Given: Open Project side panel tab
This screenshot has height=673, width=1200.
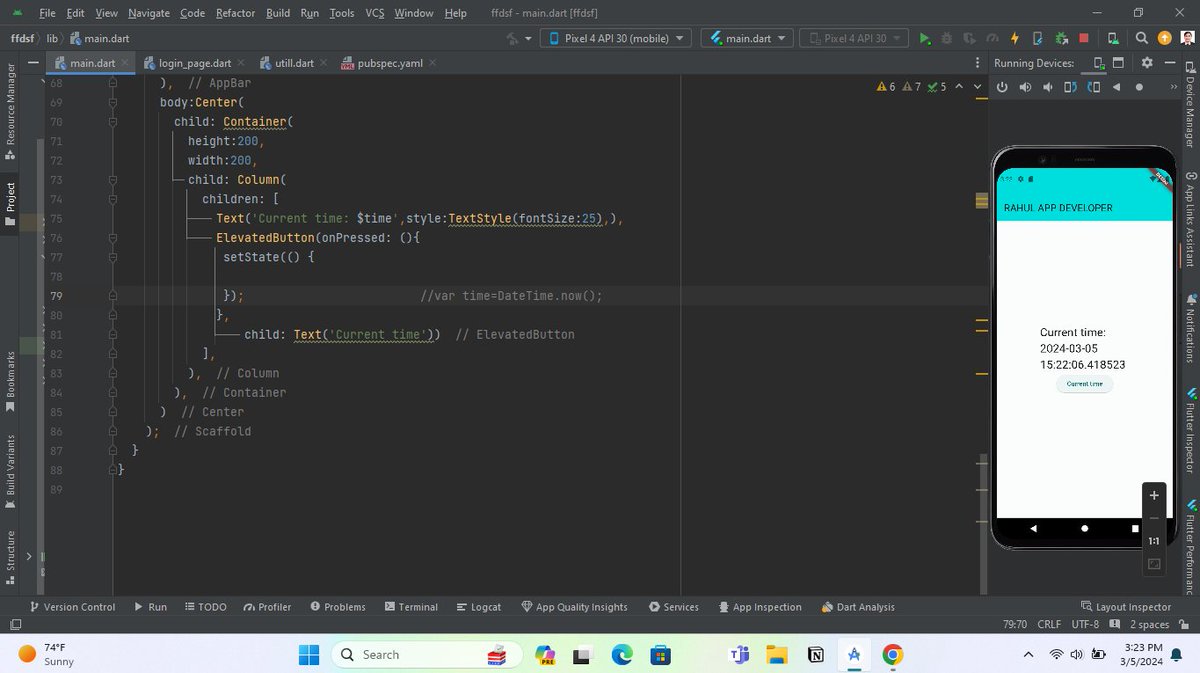Looking at the screenshot, I should pyautogui.click(x=11, y=203).
